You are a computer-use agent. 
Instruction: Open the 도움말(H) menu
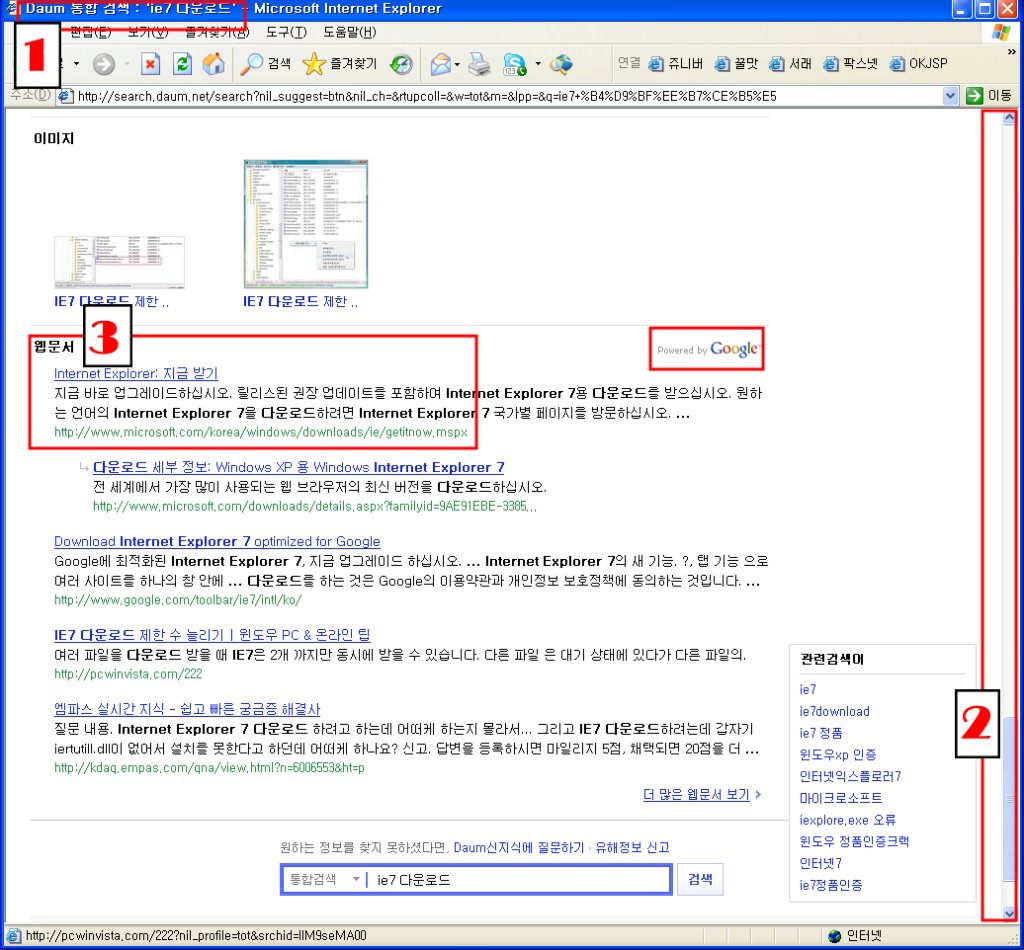349,32
